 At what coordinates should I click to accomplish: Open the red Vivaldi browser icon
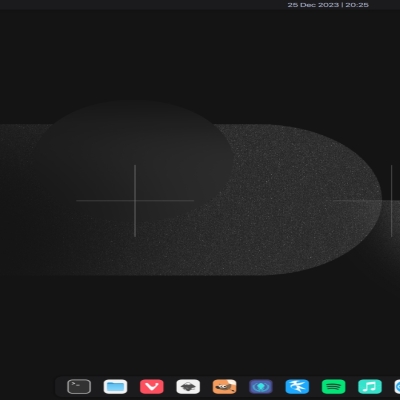(152, 387)
